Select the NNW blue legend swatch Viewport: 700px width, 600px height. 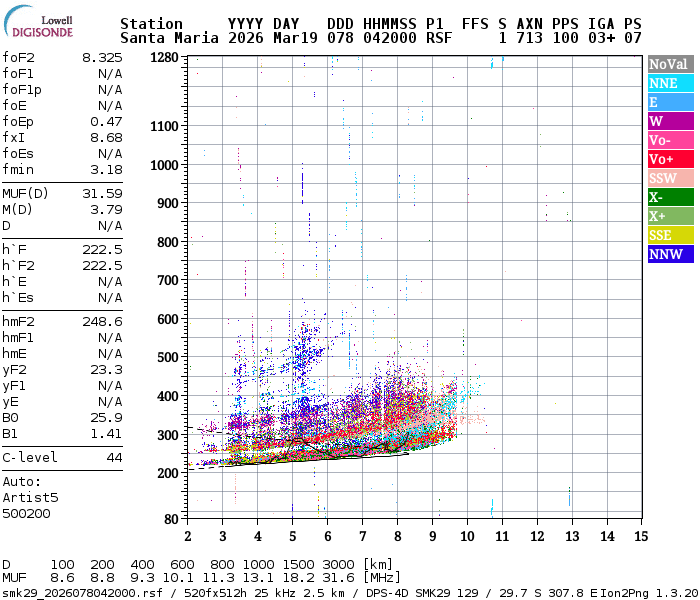coord(671,254)
